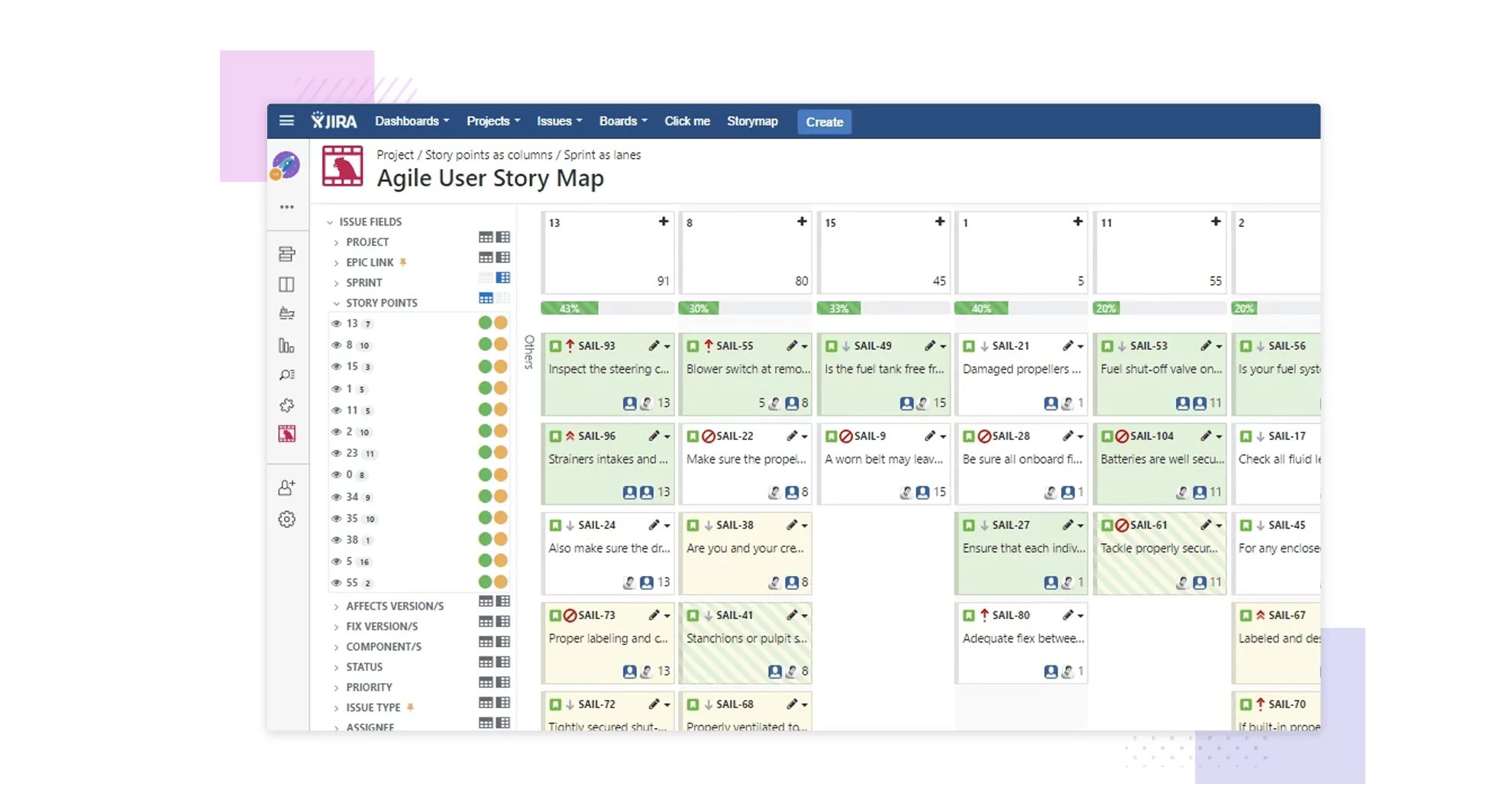1512x787 pixels.
Task: Open the Boards menu
Action: pos(622,121)
